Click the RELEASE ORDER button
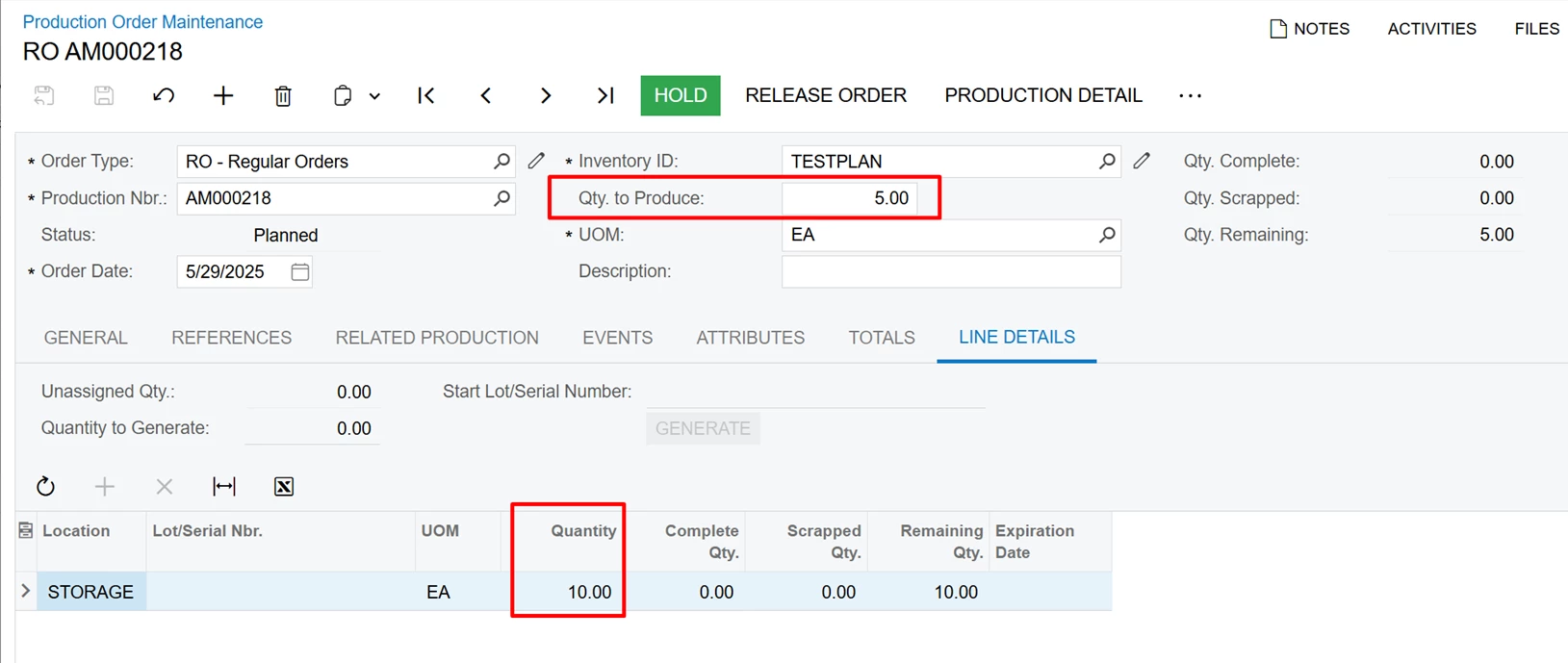 tap(826, 95)
